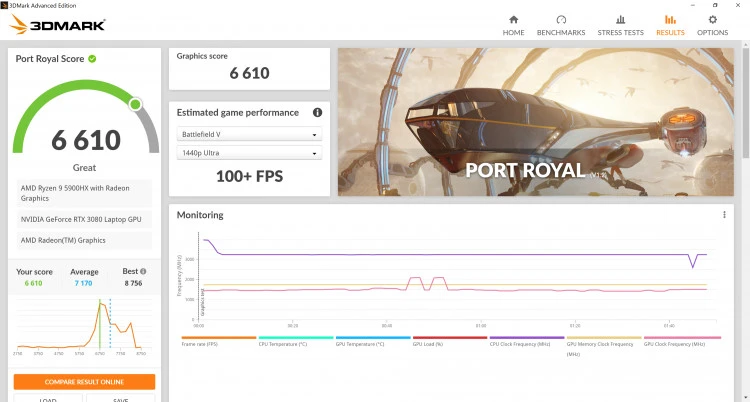Click the score gauge indicator knob
The width and height of the screenshot is (750, 402).
[135, 104]
